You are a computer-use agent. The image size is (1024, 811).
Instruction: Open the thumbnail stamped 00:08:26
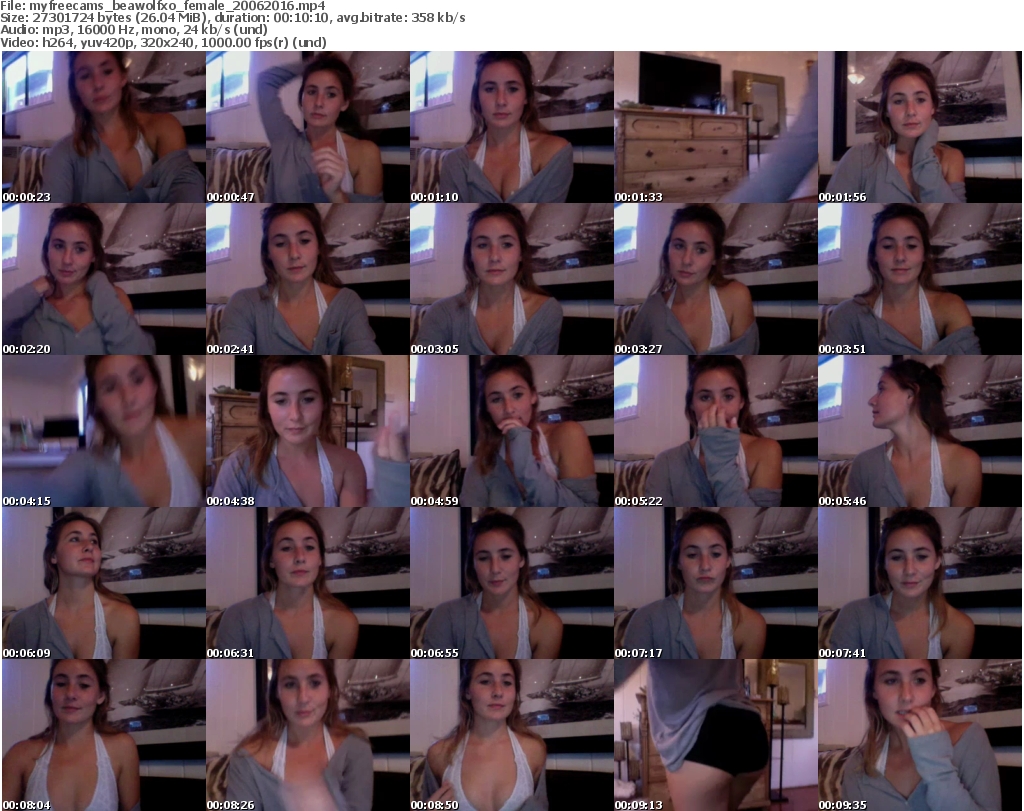308,735
